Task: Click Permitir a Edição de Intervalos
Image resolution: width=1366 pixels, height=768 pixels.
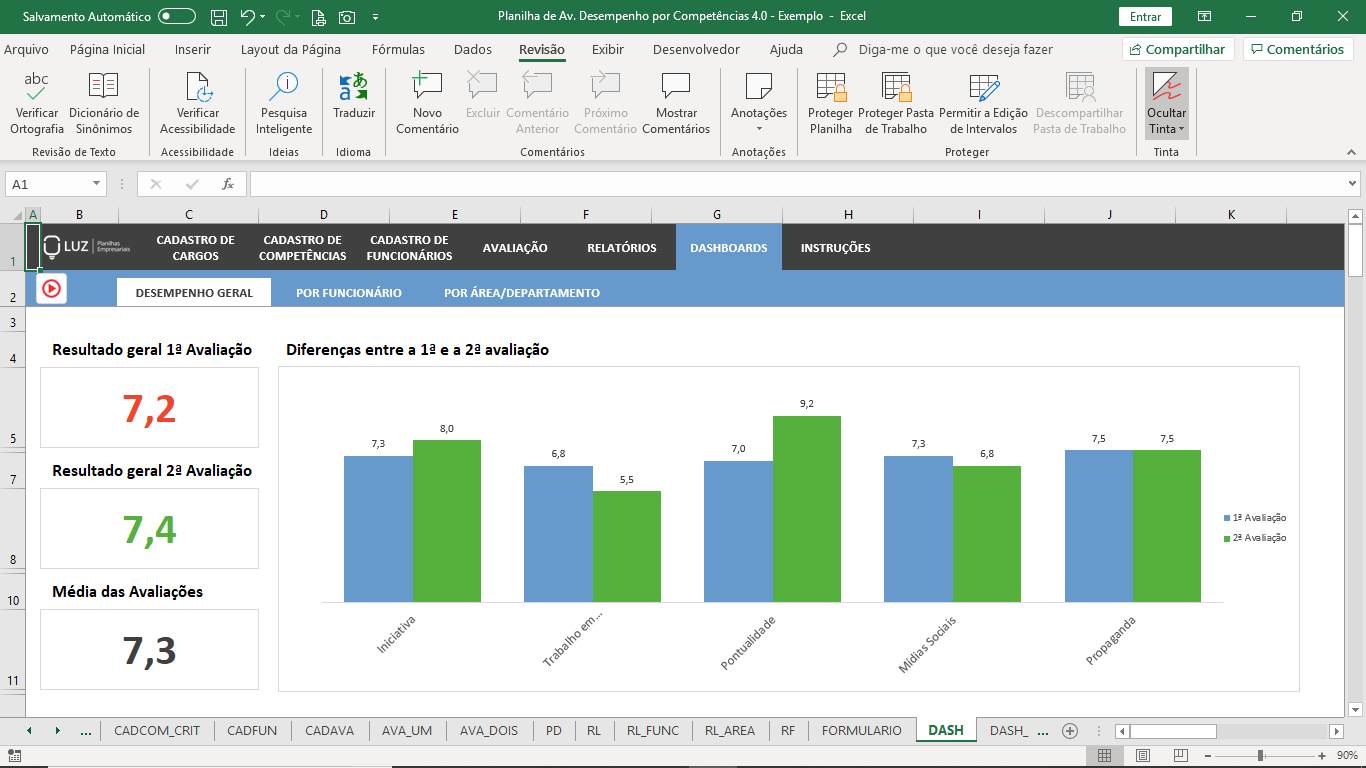Action: [x=984, y=103]
